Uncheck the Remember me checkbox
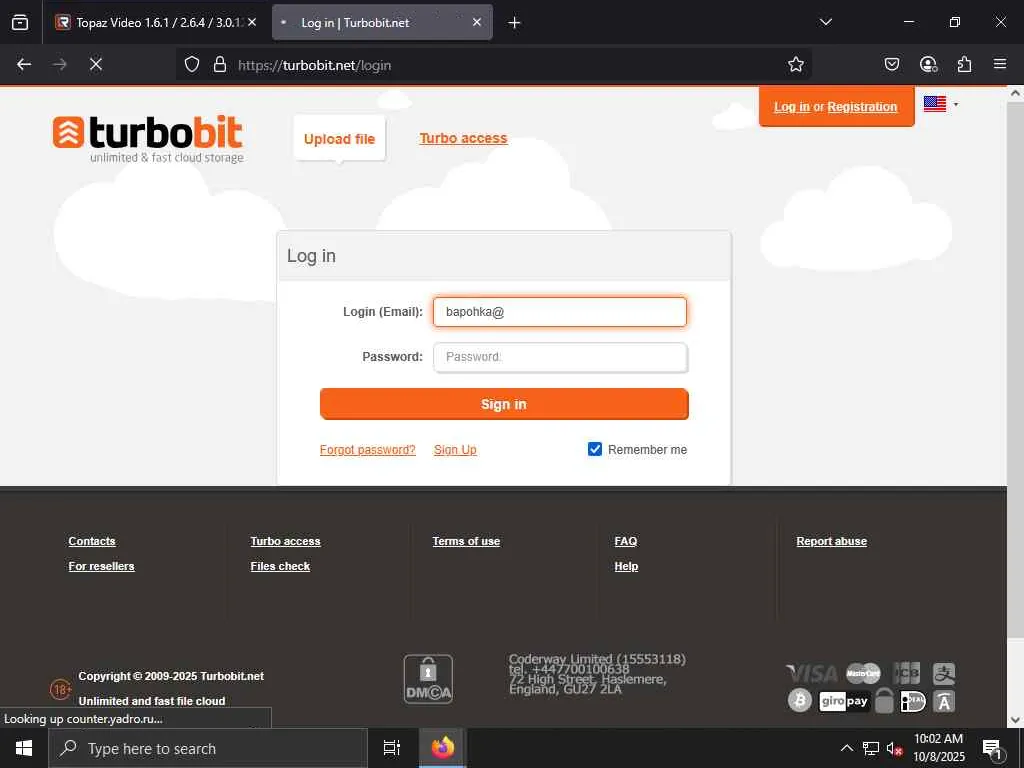 [594, 449]
